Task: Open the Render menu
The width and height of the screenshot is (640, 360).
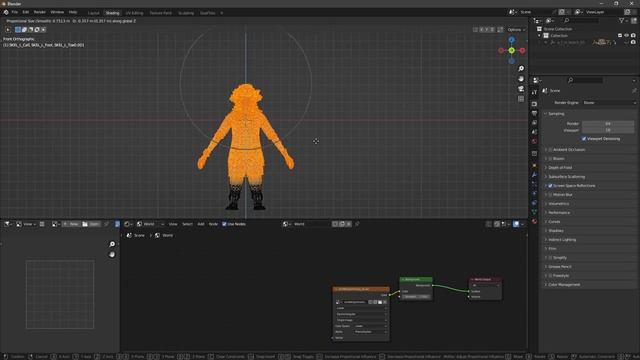Action: coord(40,12)
